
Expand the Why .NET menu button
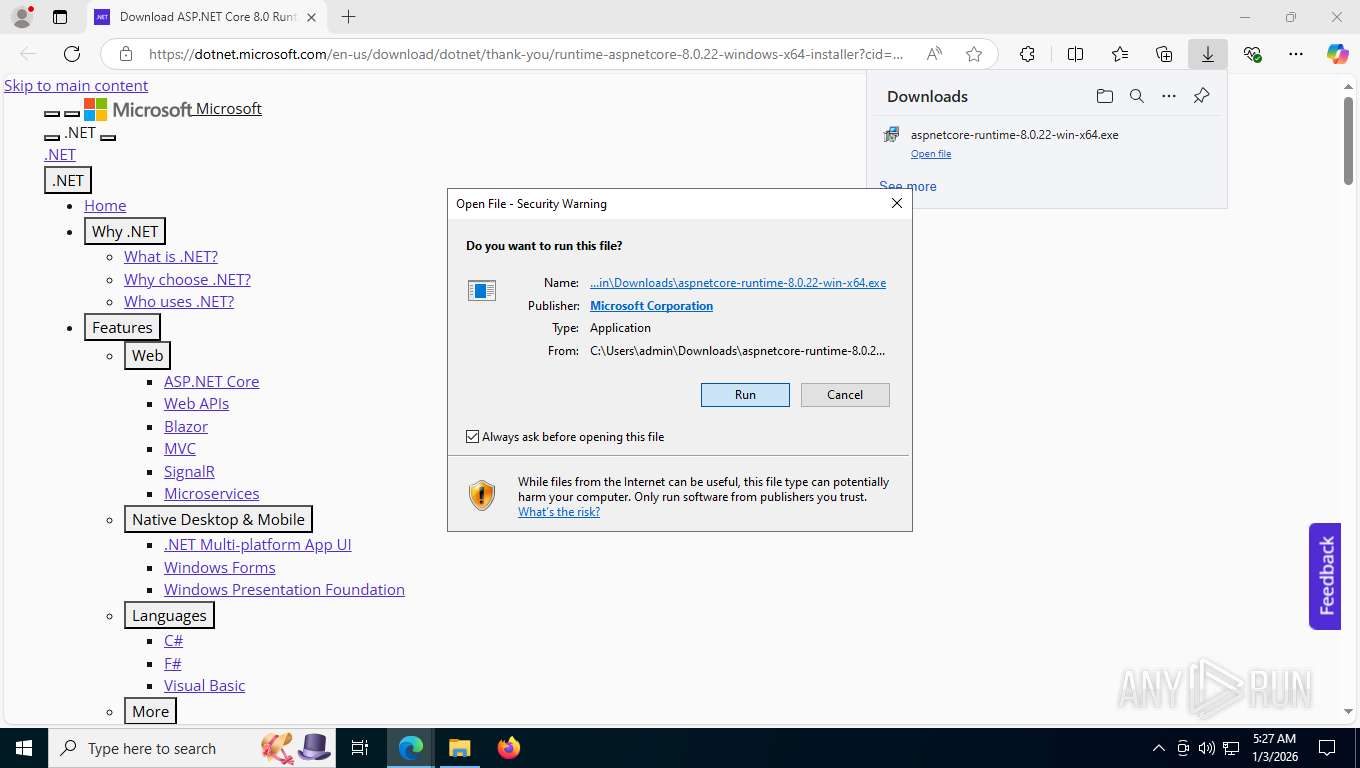click(x=125, y=231)
